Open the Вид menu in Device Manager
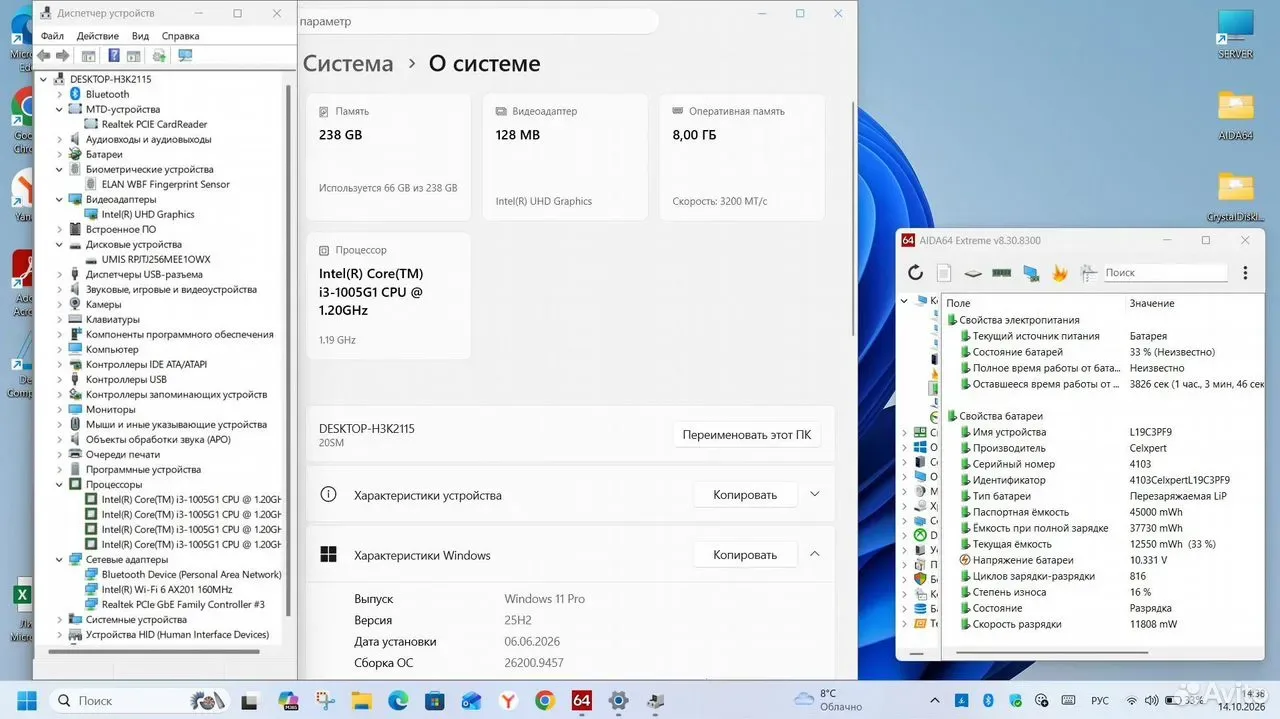Viewport: 1280px width, 719px height. tap(140, 36)
